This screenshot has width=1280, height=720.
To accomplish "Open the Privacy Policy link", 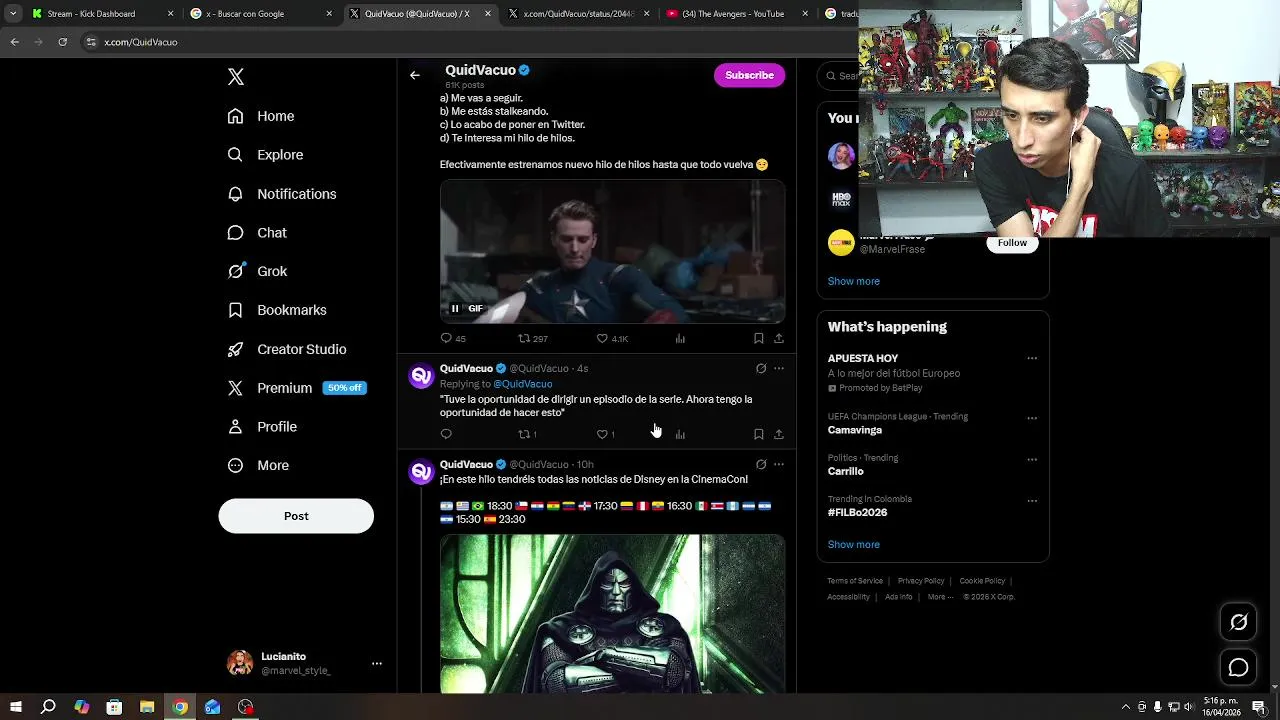I will click(x=921, y=581).
